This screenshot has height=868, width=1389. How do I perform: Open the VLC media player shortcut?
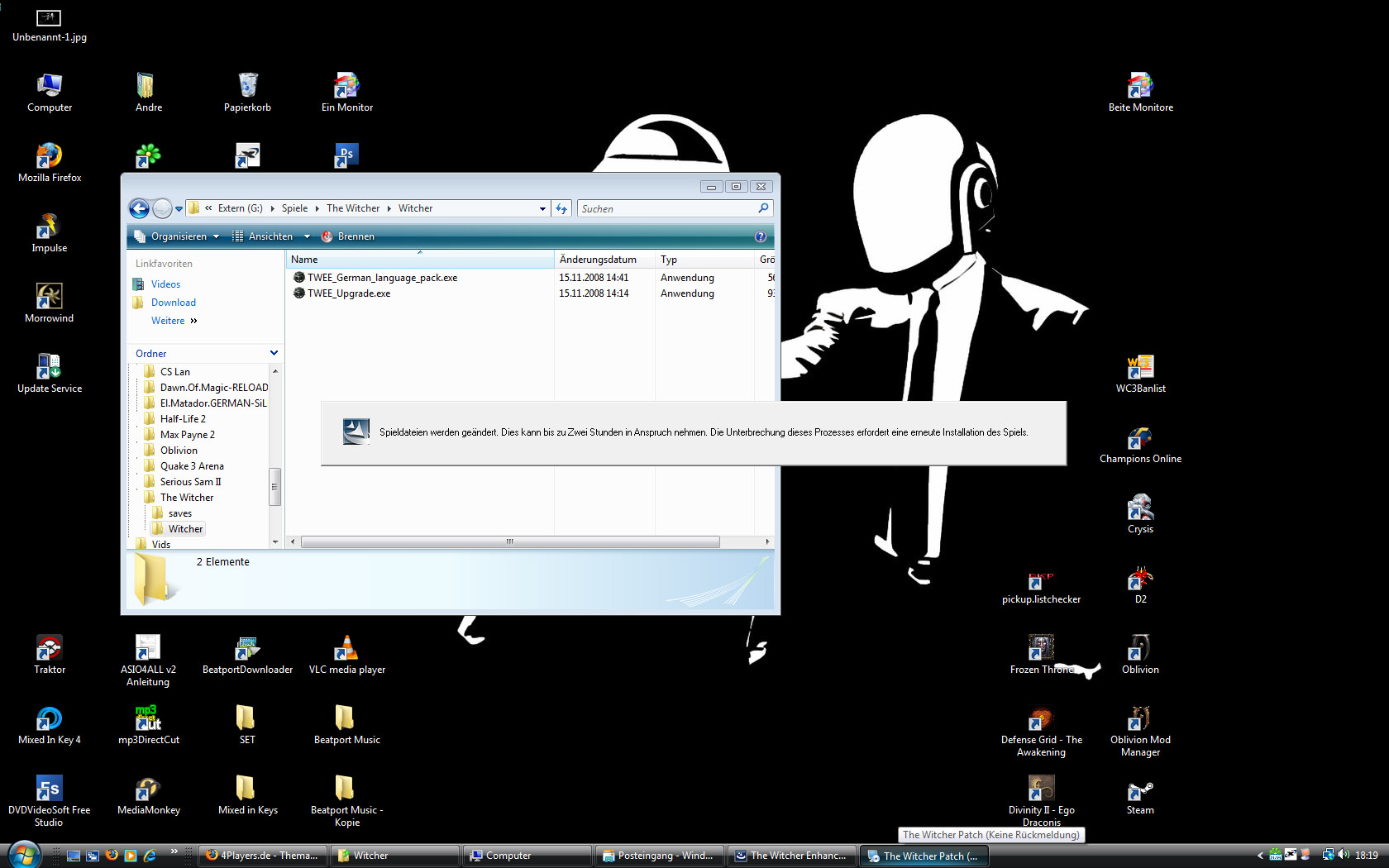tap(347, 654)
